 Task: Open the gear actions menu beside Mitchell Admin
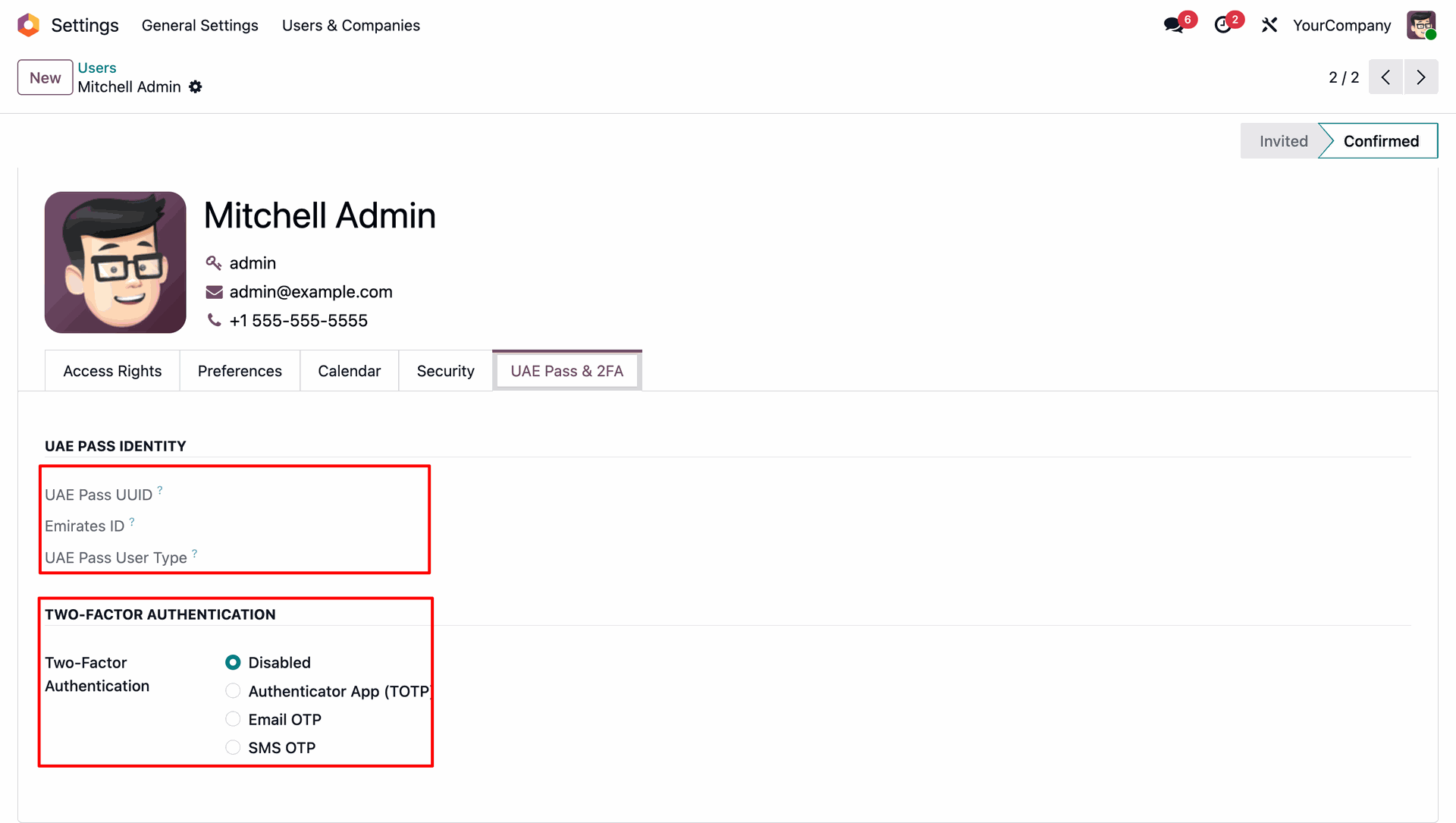[196, 87]
